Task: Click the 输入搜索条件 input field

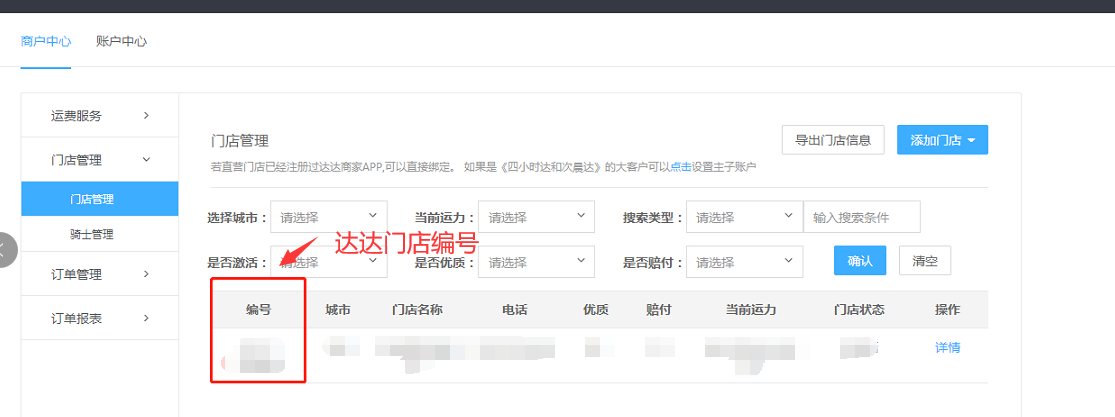Action: coord(861,217)
